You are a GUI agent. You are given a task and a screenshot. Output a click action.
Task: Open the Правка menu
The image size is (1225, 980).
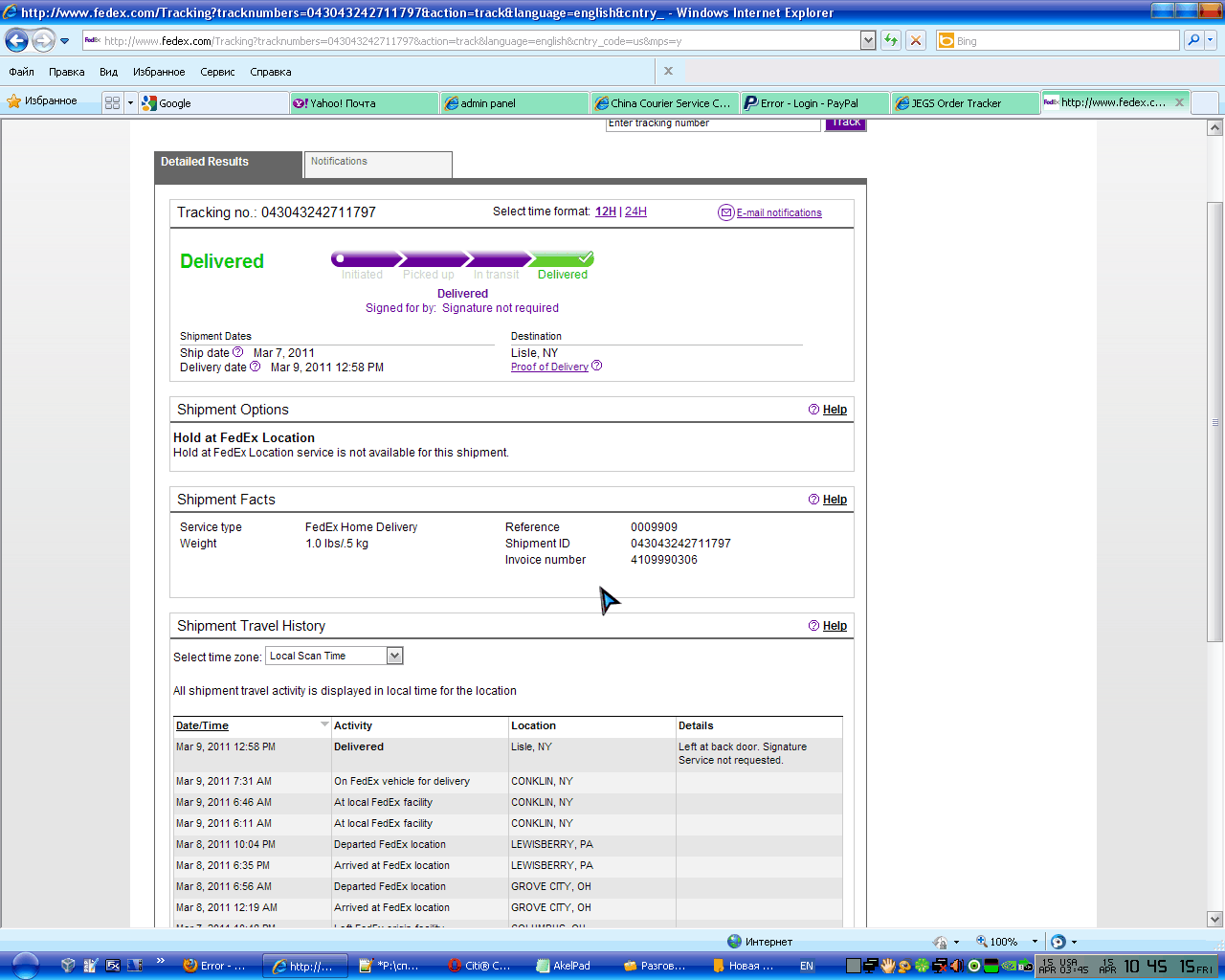click(x=66, y=72)
